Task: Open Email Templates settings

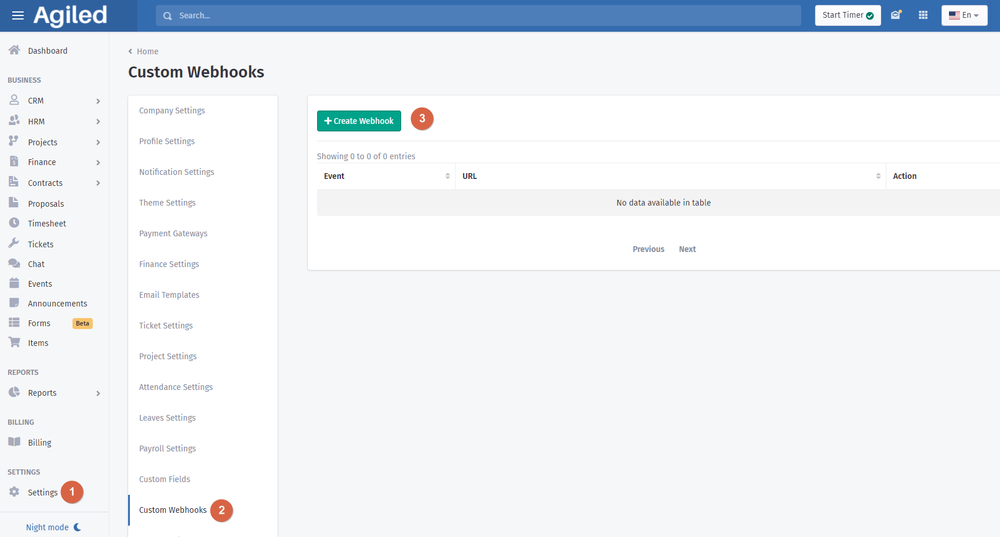Action: tap(169, 295)
